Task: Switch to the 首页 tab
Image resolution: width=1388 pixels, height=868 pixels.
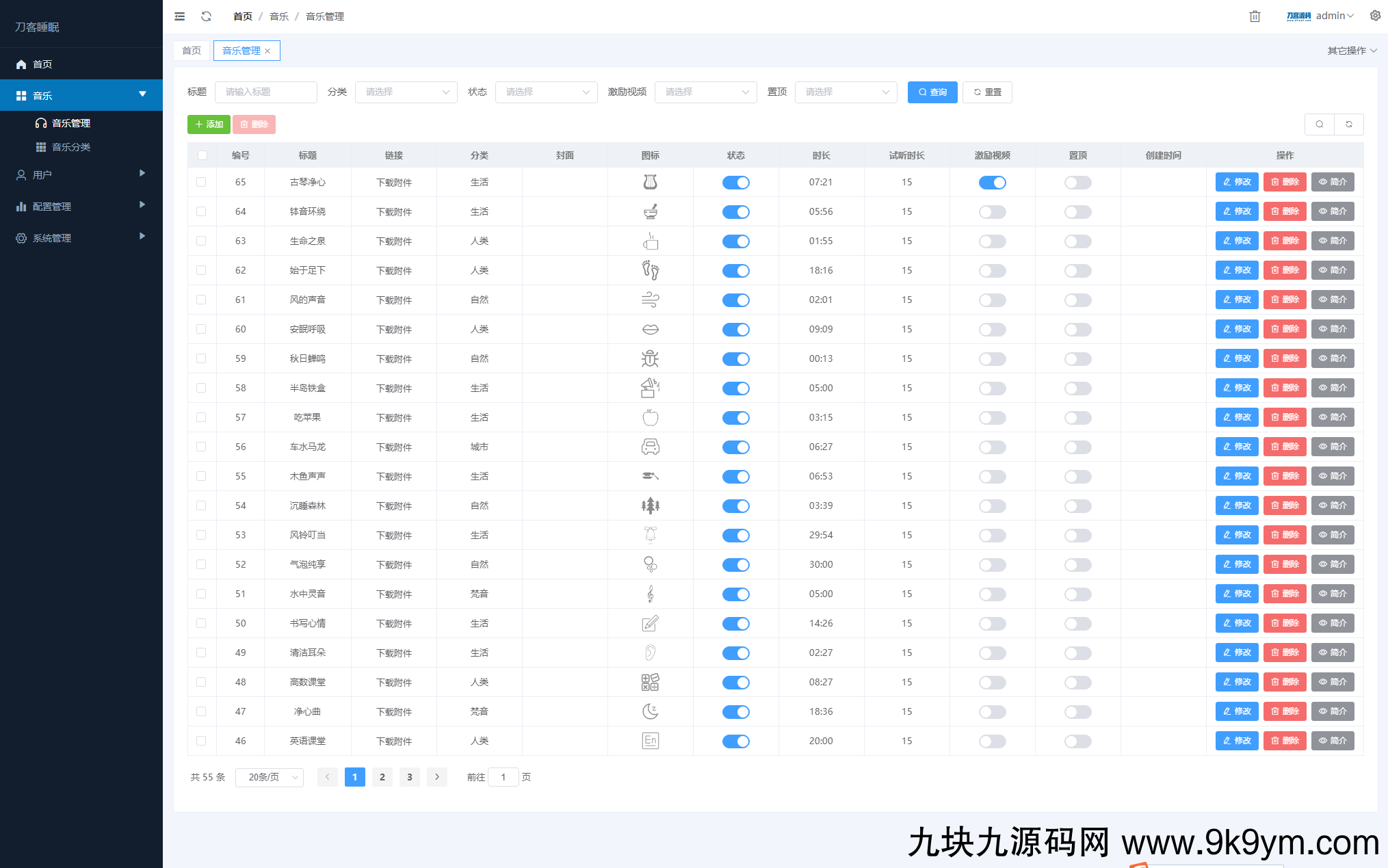Action: coord(191,50)
